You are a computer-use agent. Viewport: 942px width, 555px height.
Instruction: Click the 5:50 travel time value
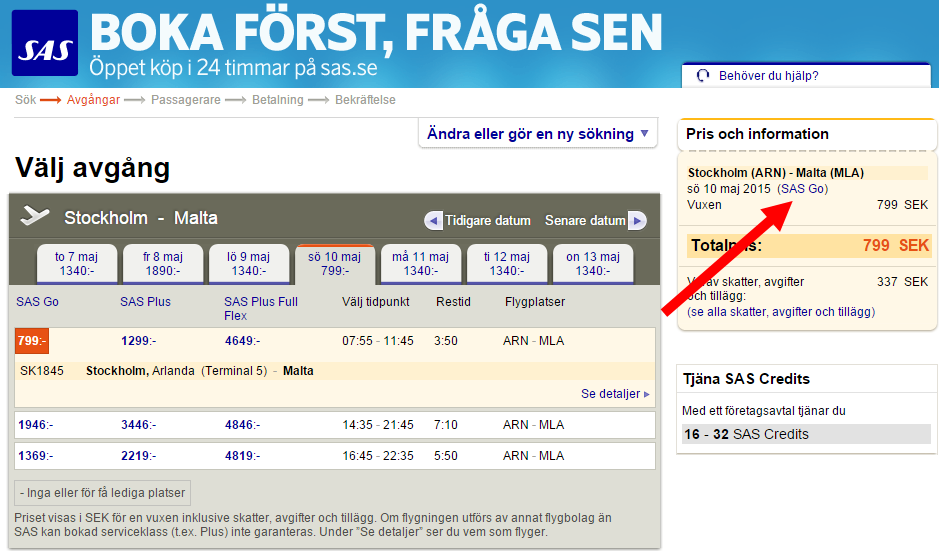446,455
